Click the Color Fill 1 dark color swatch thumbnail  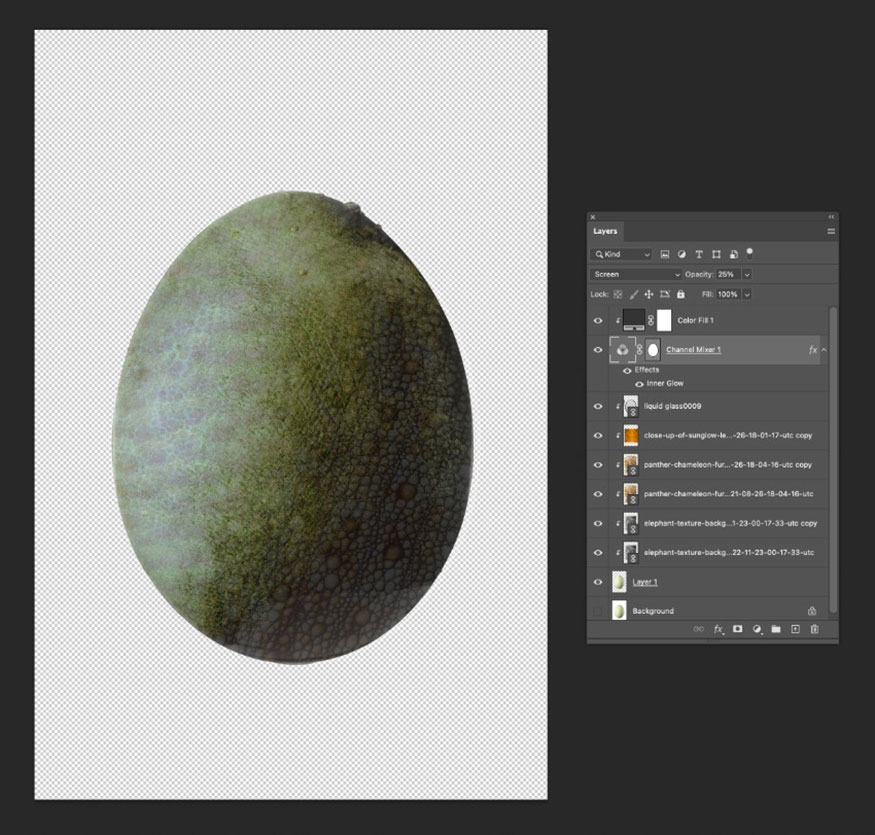coord(634,320)
